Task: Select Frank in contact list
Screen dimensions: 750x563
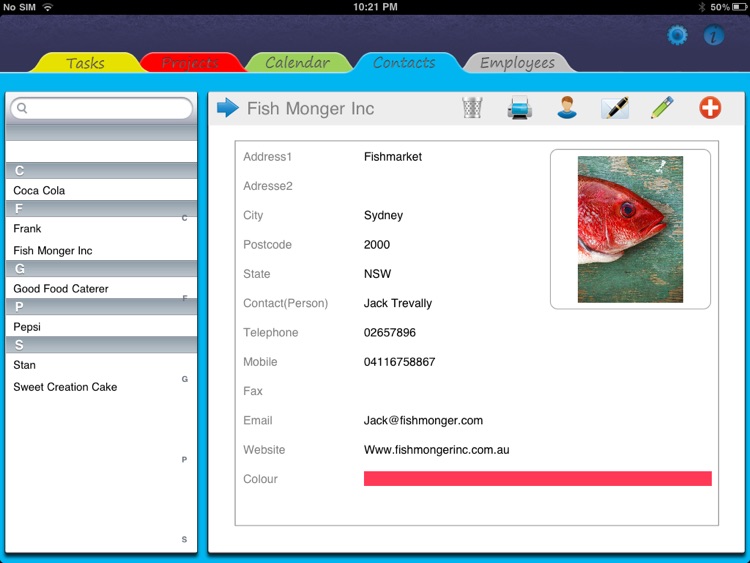Action: coord(101,229)
